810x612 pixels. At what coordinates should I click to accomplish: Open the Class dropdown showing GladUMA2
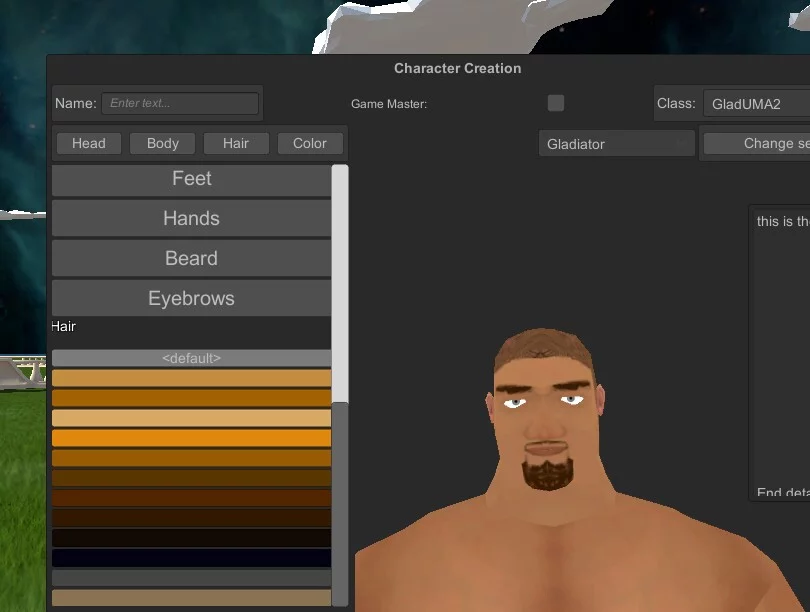[x=756, y=104]
